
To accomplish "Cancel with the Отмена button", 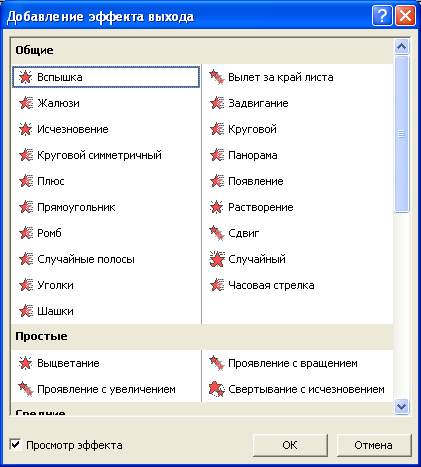I will click(x=373, y=445).
